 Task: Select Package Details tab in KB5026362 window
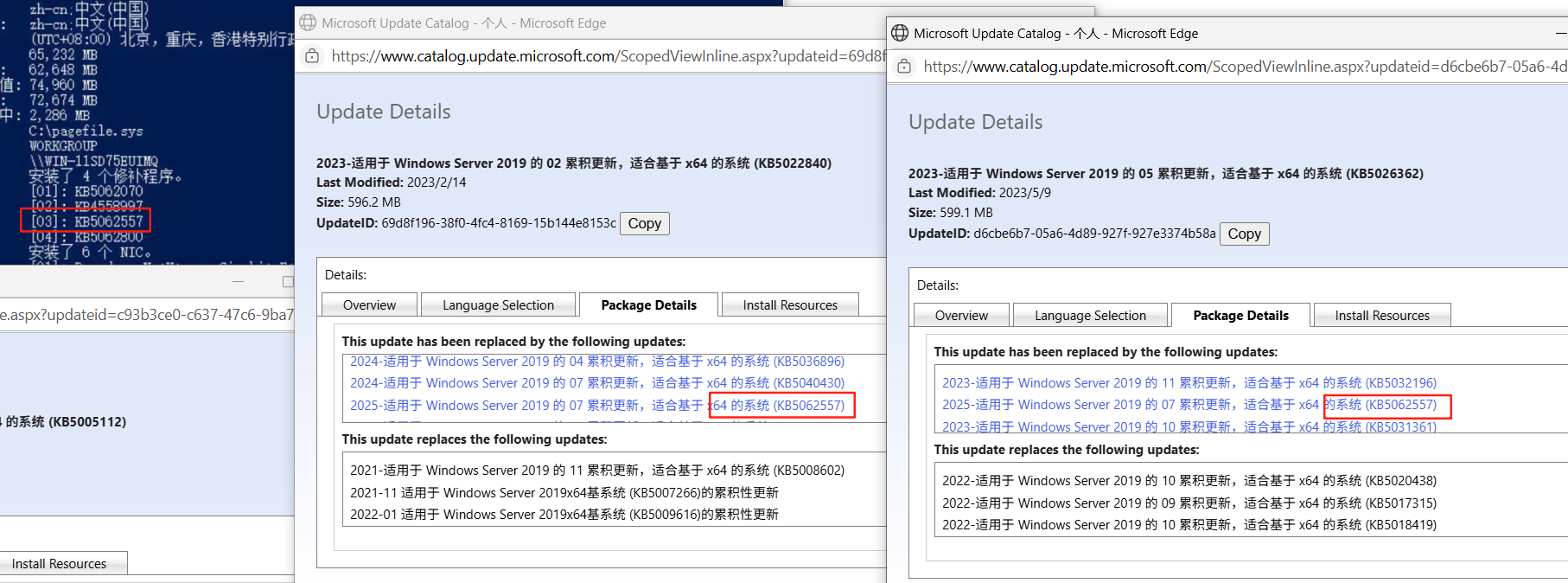pyautogui.click(x=1240, y=315)
